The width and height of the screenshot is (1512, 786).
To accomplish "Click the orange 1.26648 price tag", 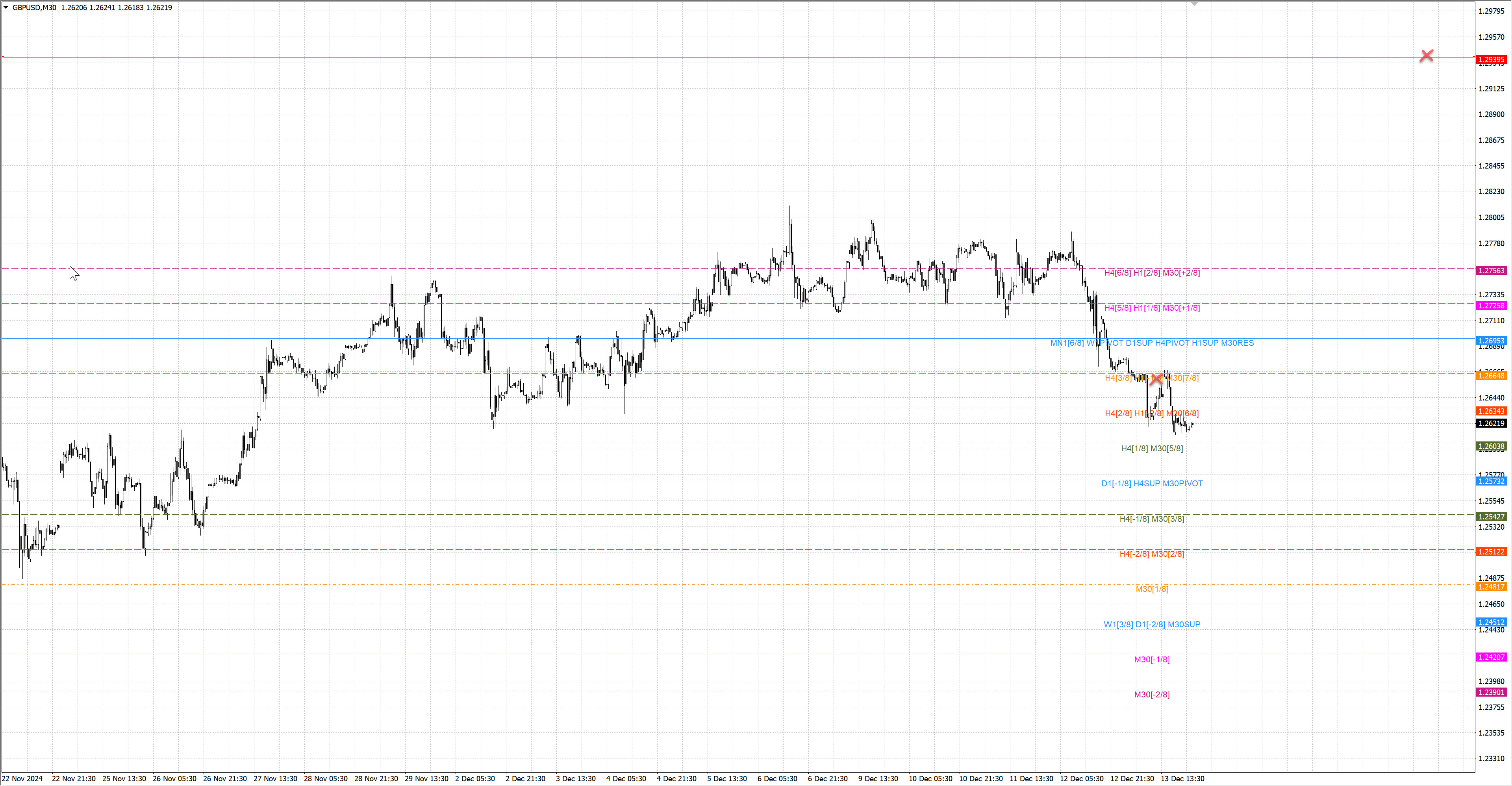I will coord(1491,376).
